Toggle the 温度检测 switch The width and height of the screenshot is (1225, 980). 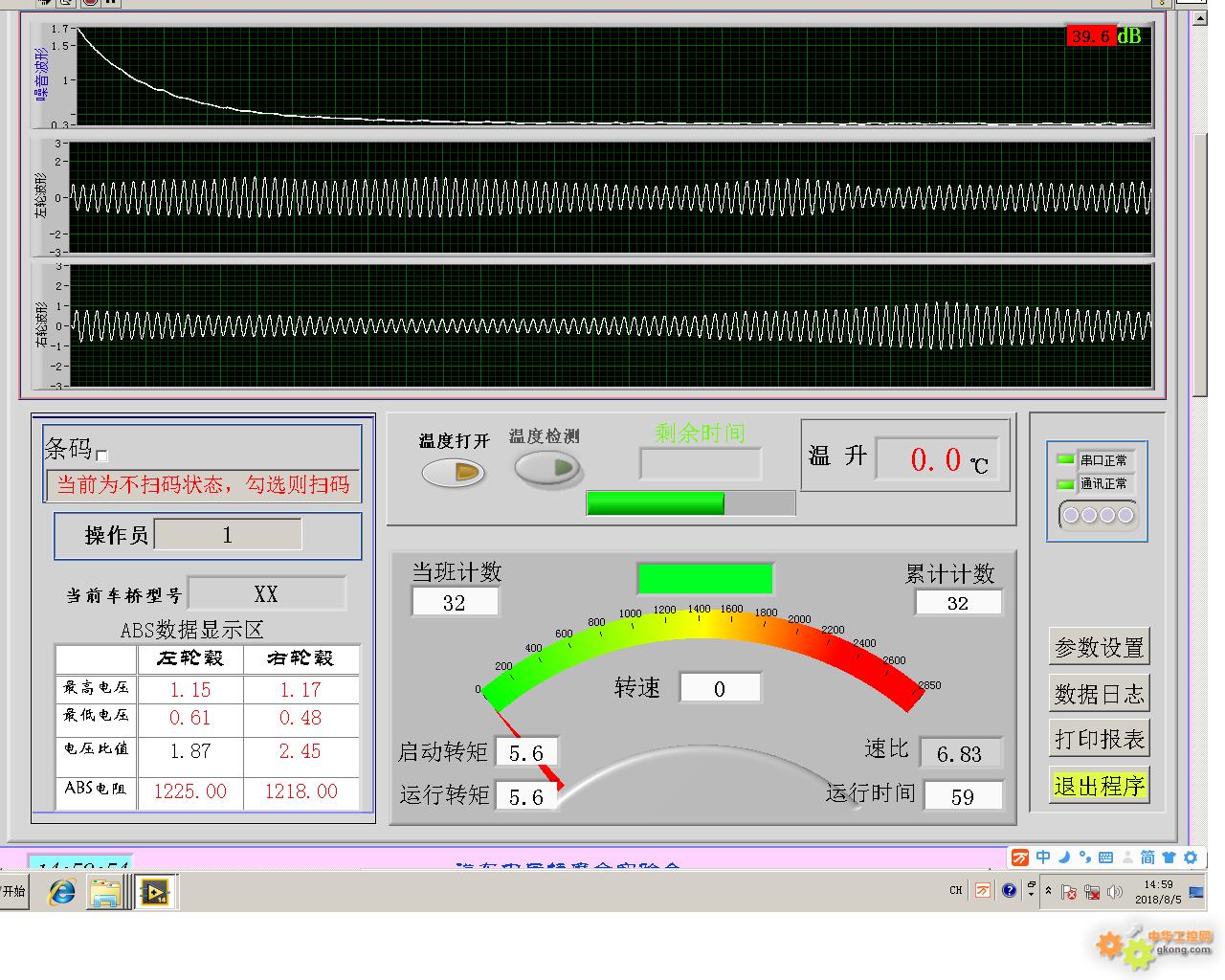(x=546, y=468)
